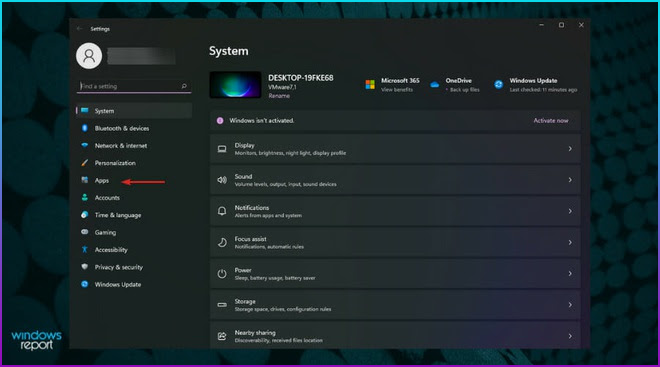Click the Sound speaker icon
660x367 pixels.
[x=222, y=180]
